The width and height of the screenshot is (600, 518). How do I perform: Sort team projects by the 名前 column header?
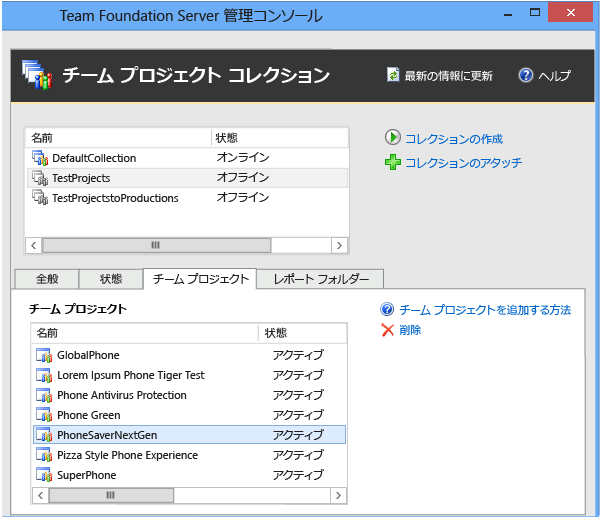pos(145,333)
